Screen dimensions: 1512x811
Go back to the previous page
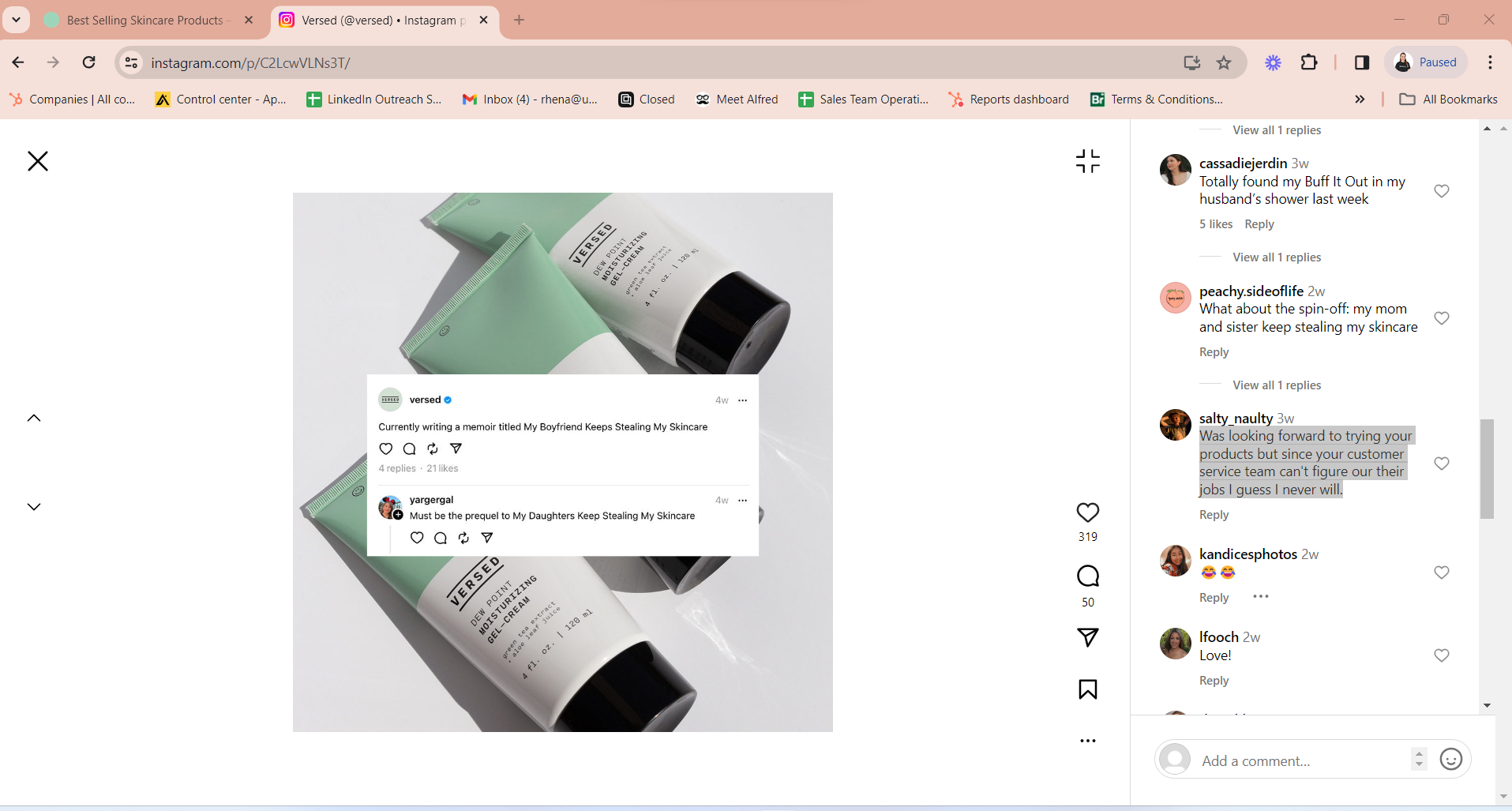18,62
